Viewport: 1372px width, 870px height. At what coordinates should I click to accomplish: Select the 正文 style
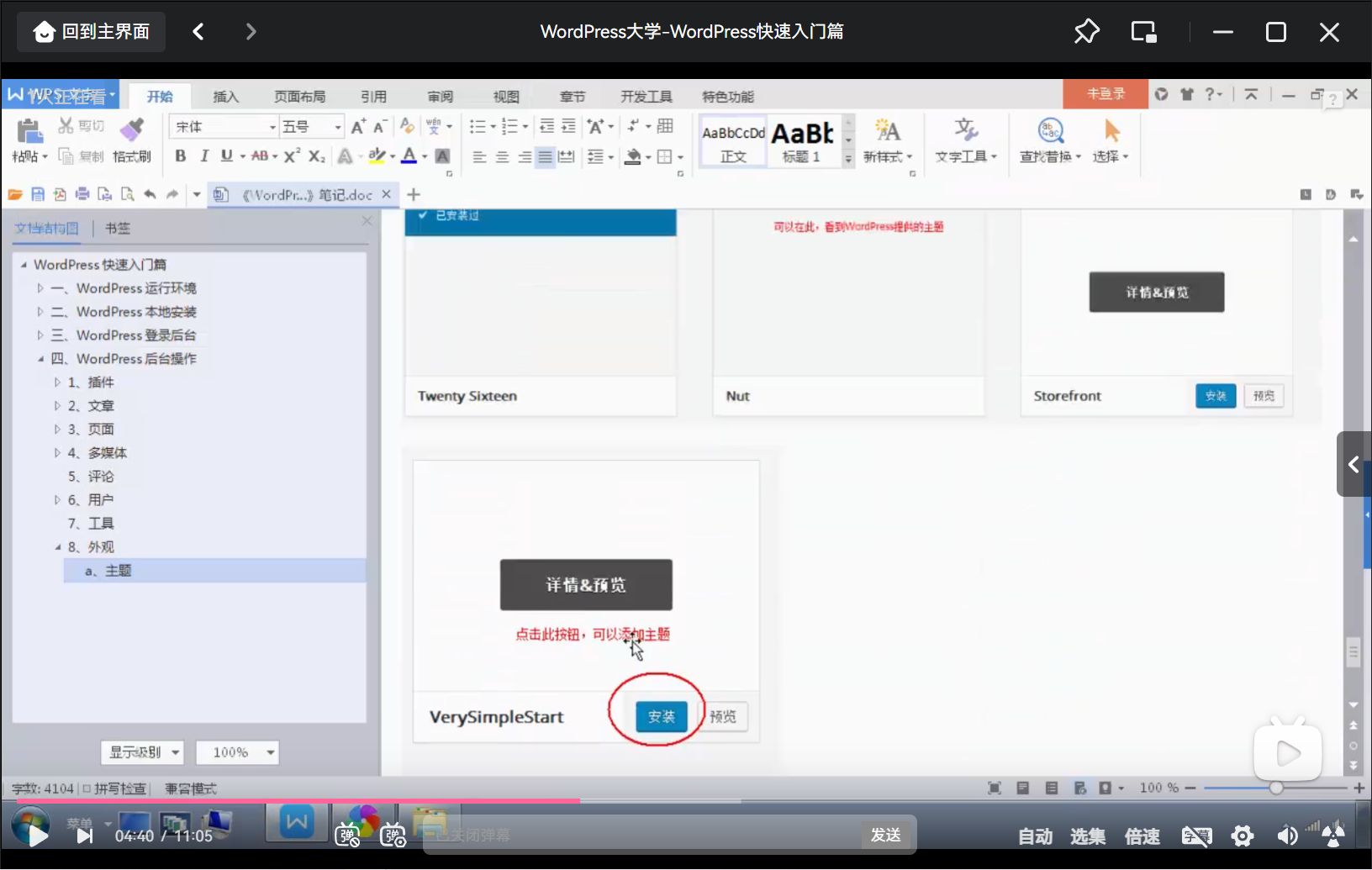[733, 141]
